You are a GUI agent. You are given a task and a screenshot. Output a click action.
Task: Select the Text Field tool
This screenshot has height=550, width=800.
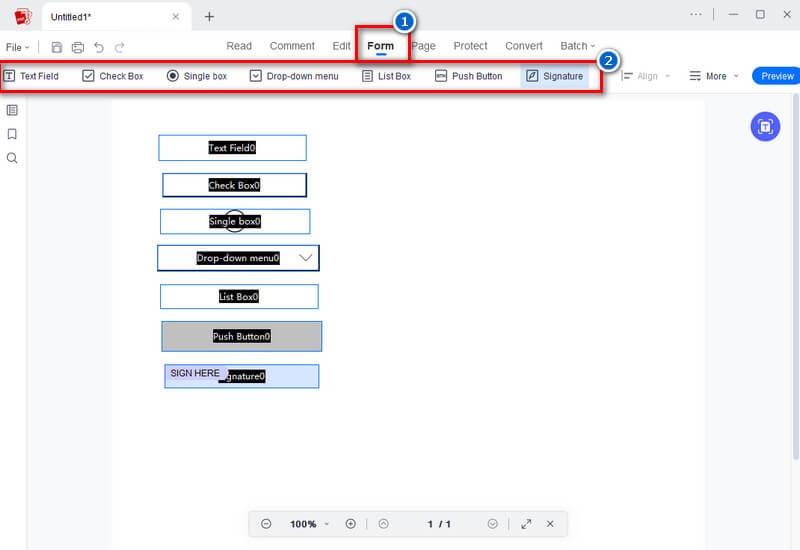32,76
